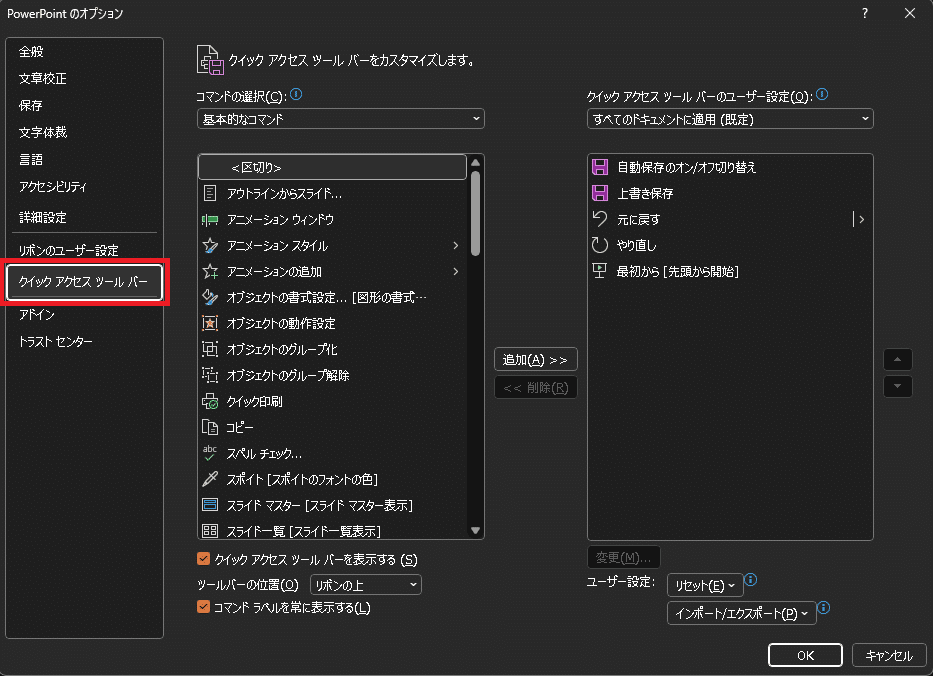Select the アニメーションの追加 star icon
The image size is (933, 676).
209,271
